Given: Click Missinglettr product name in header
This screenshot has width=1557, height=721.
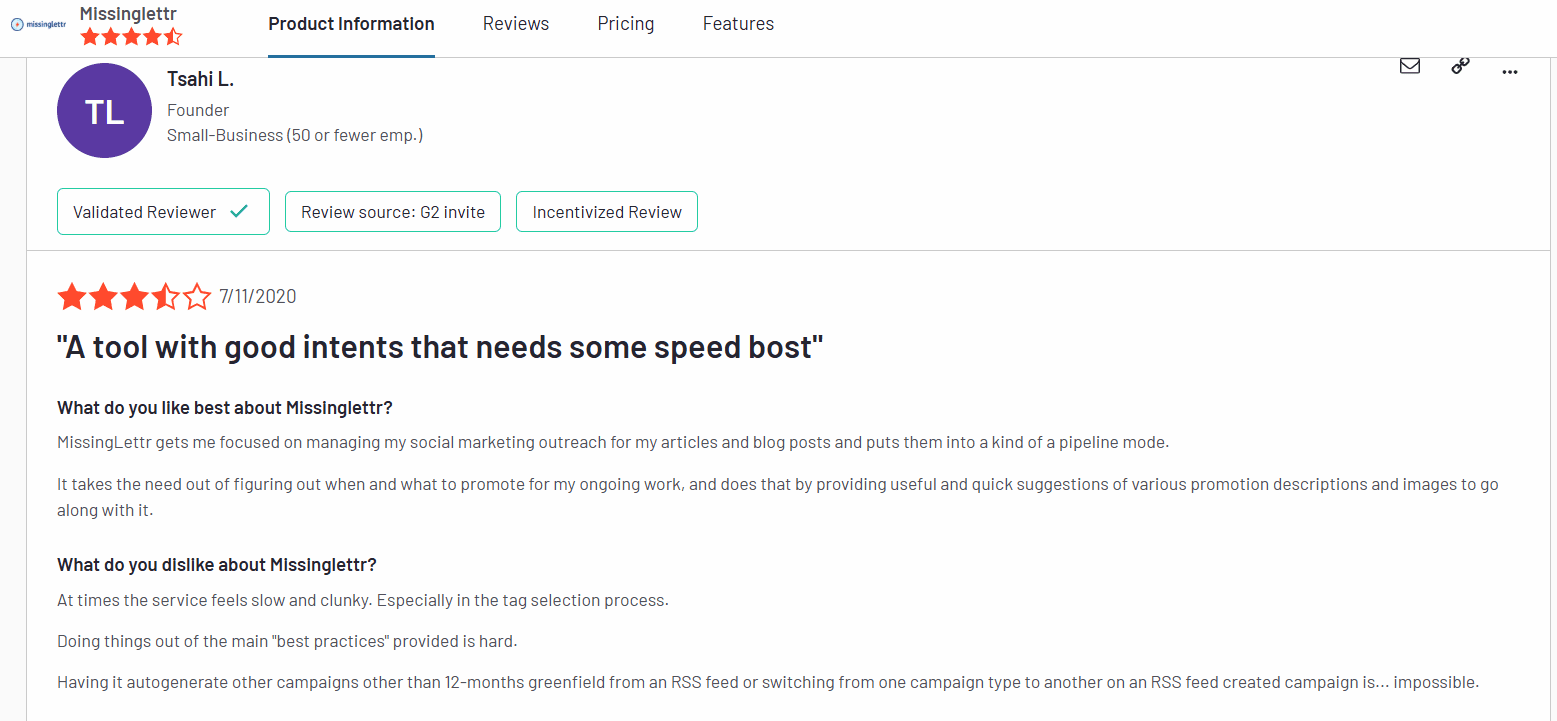Looking at the screenshot, I should 128,13.
